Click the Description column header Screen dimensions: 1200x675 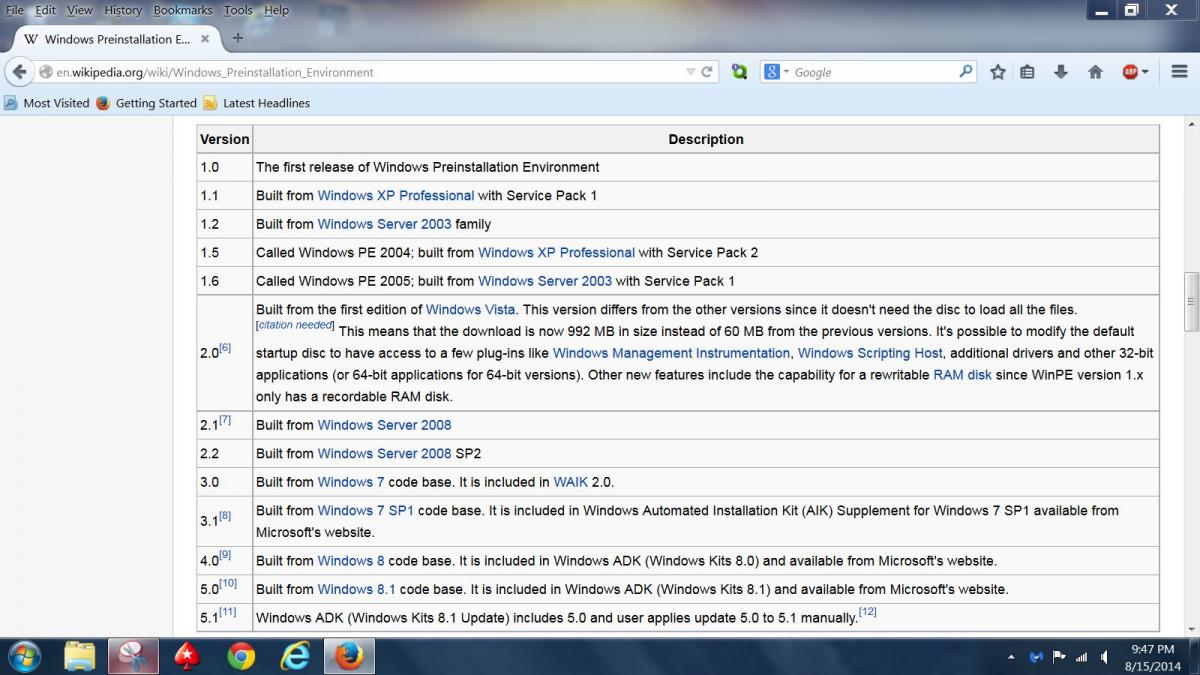pos(706,139)
